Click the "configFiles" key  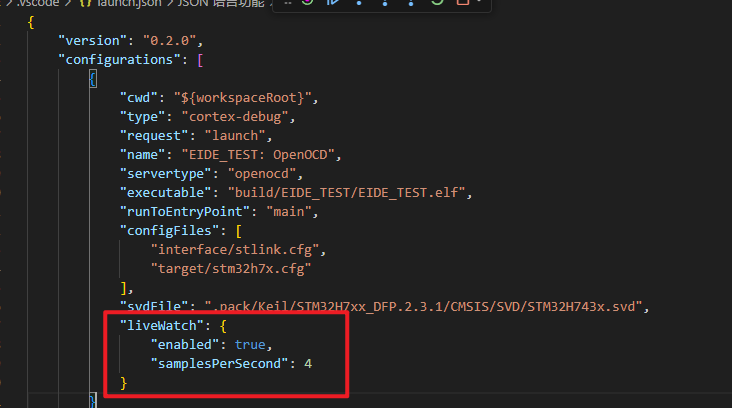tap(169, 231)
